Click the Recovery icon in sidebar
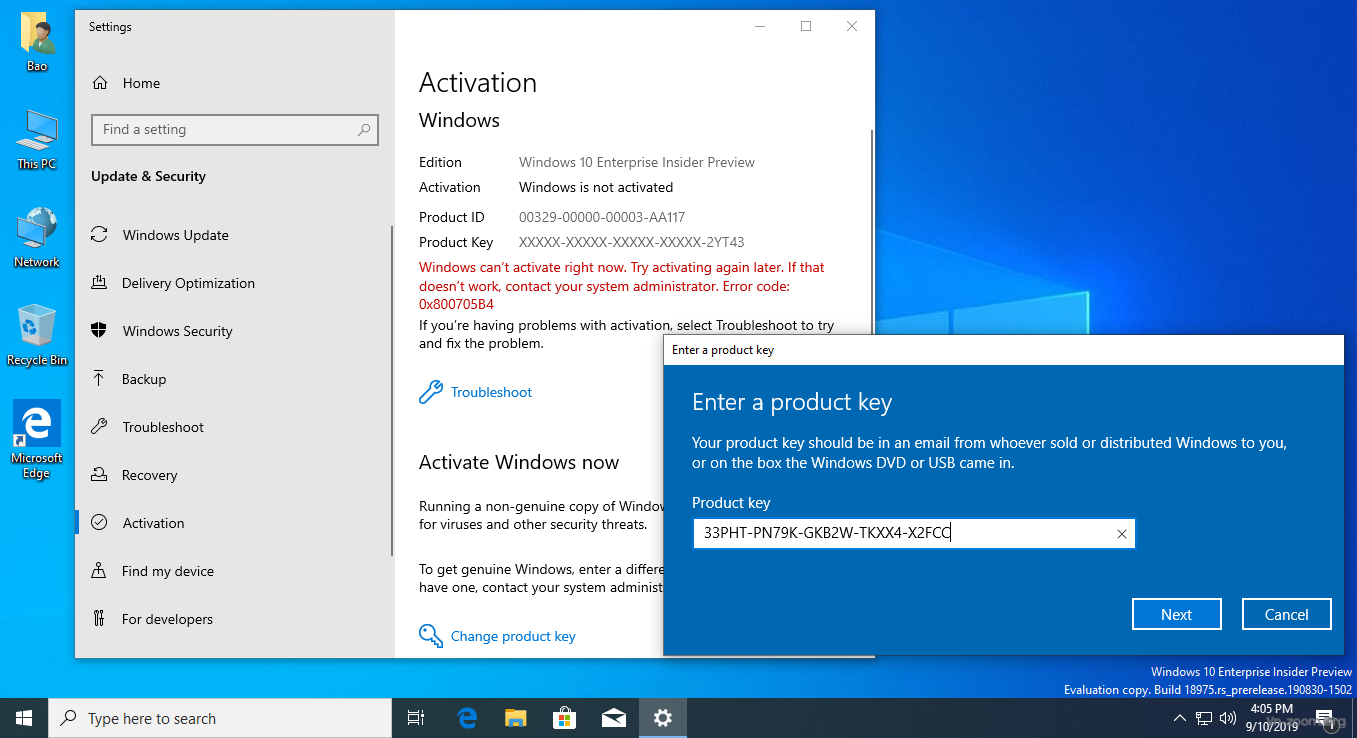 (x=99, y=475)
